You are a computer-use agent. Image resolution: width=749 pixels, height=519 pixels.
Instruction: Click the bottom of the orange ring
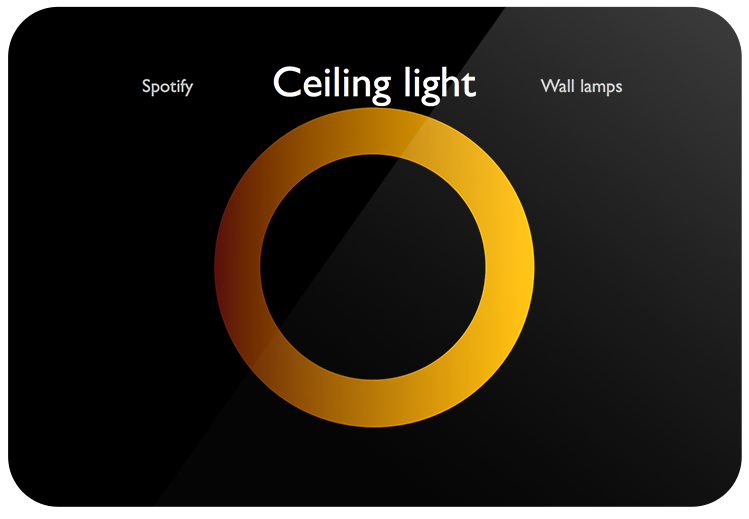click(373, 403)
